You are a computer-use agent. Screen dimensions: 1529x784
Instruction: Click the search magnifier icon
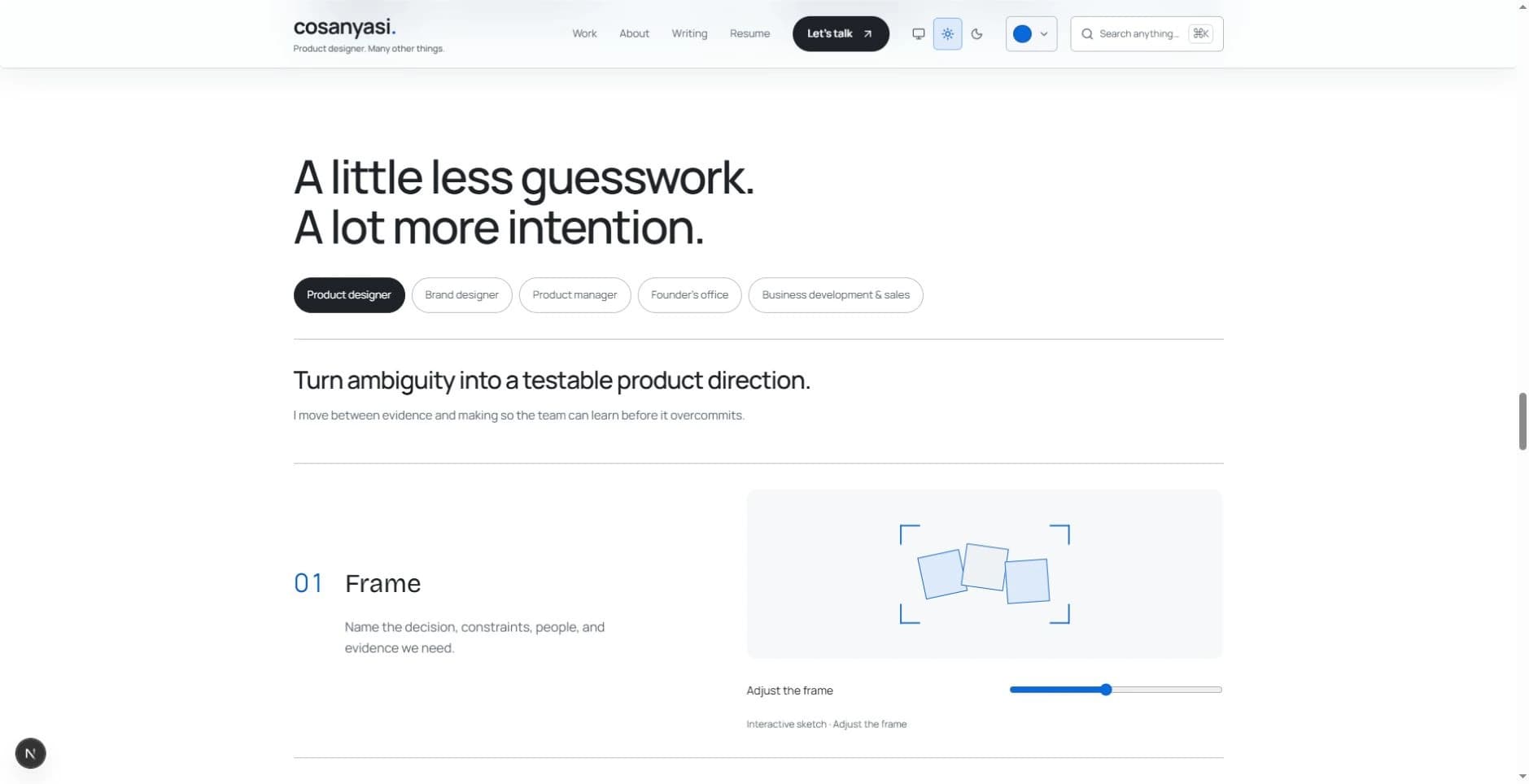1086,34
